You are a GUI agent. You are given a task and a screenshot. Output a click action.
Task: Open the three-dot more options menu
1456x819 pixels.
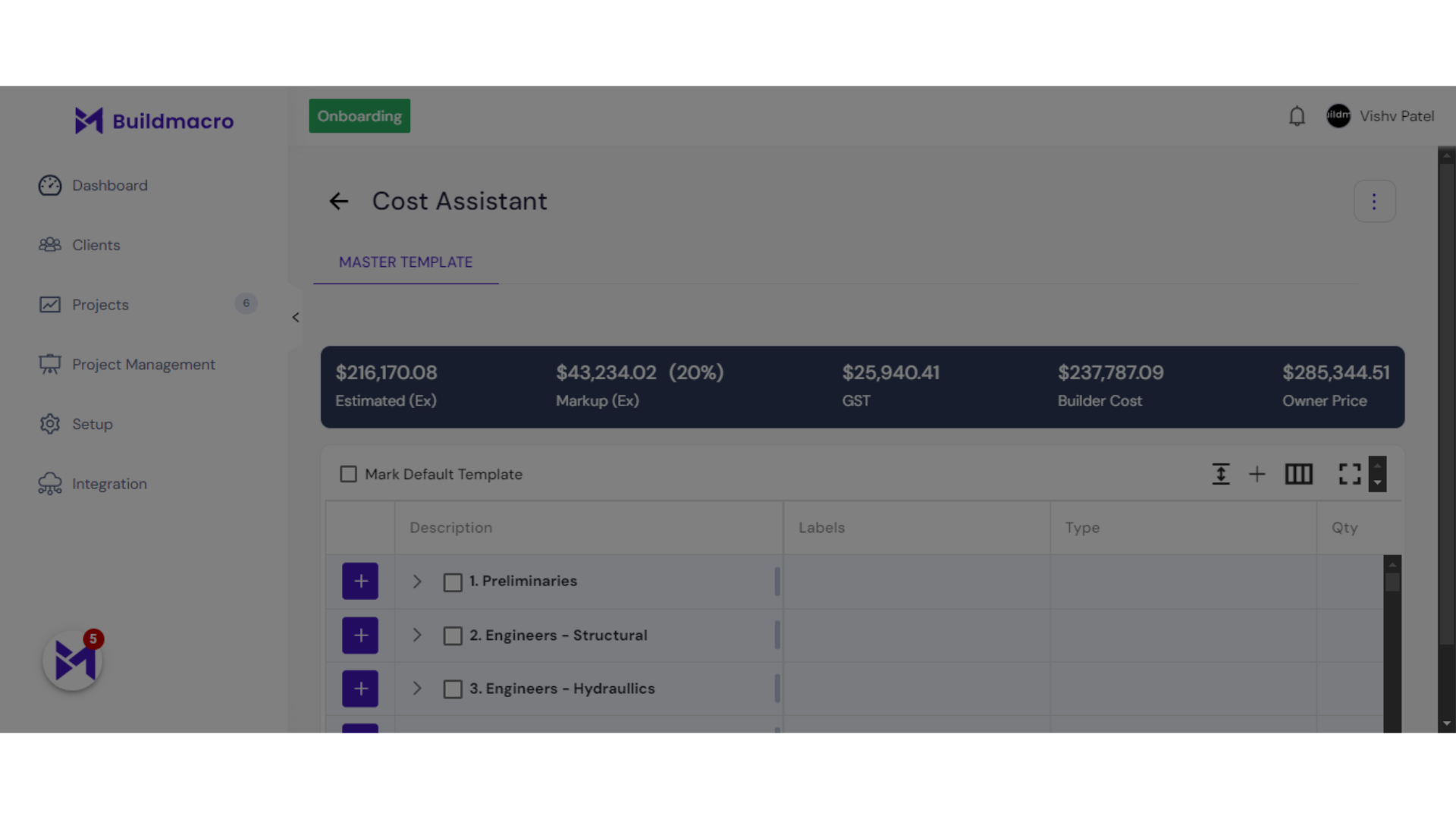1374,201
